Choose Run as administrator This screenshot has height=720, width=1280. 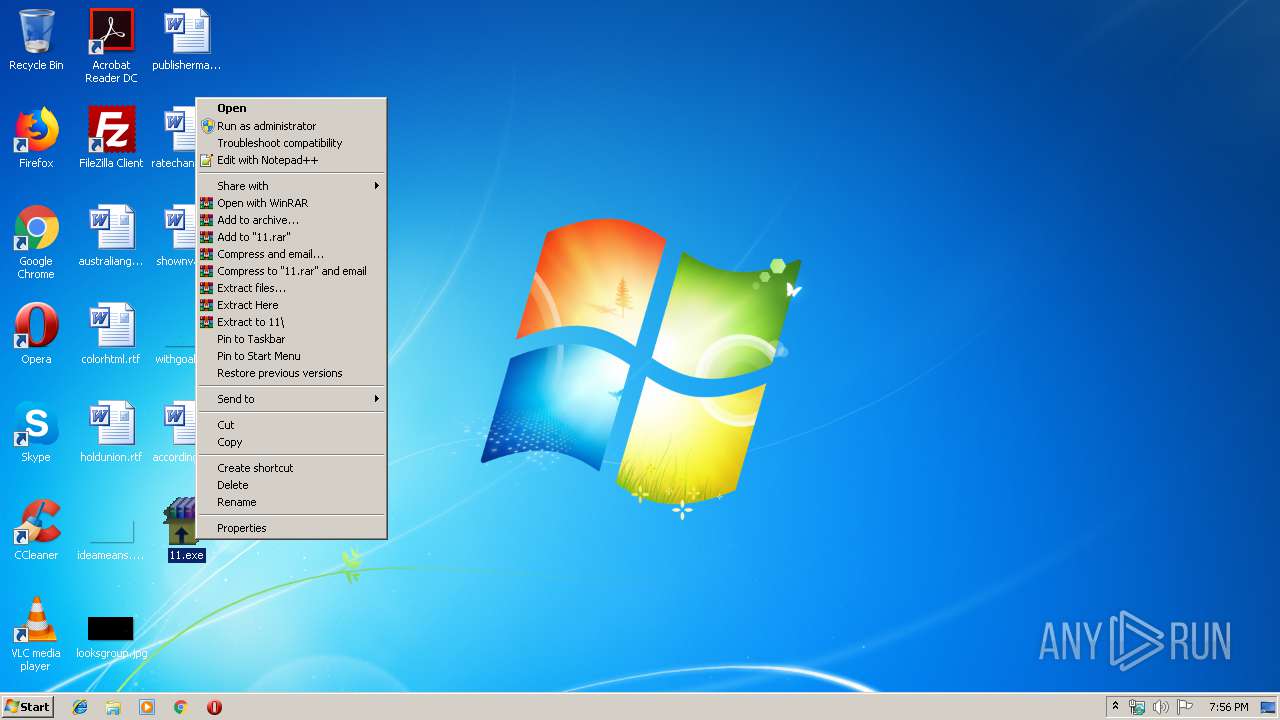291,126
